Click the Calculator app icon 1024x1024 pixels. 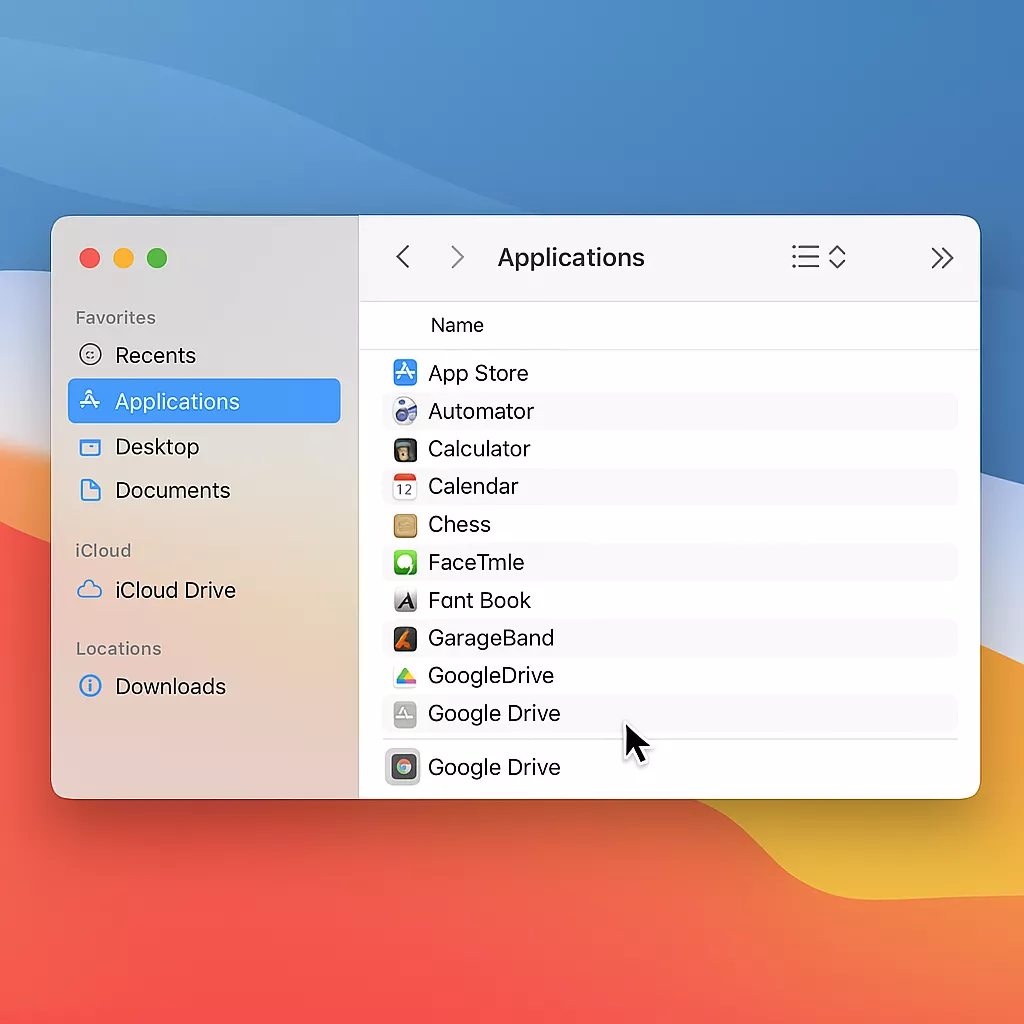[x=405, y=449]
